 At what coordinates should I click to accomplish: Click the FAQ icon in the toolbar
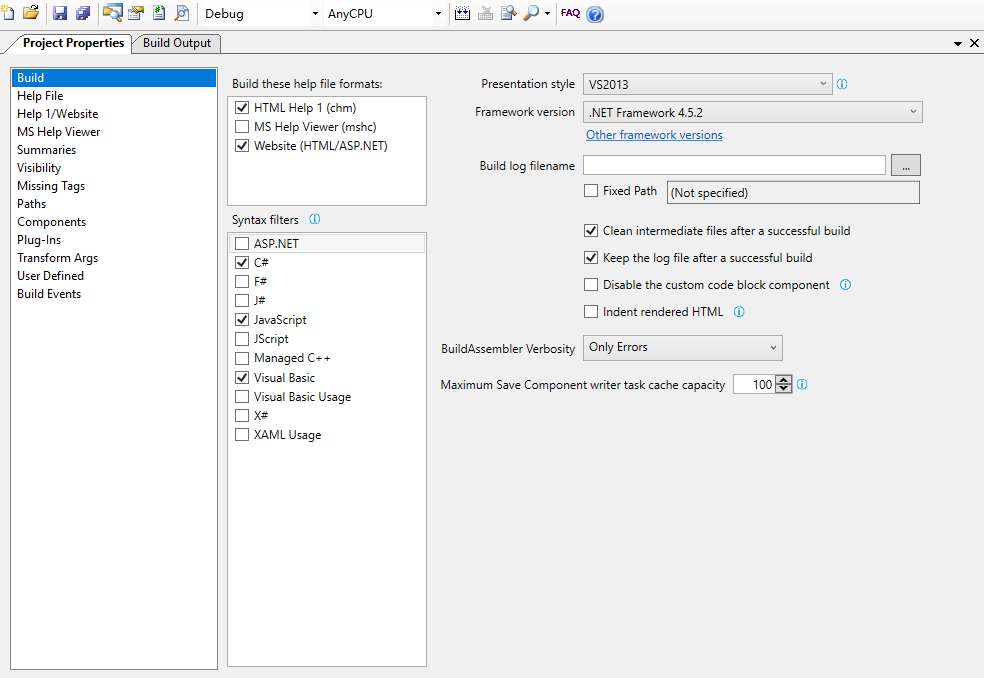570,13
